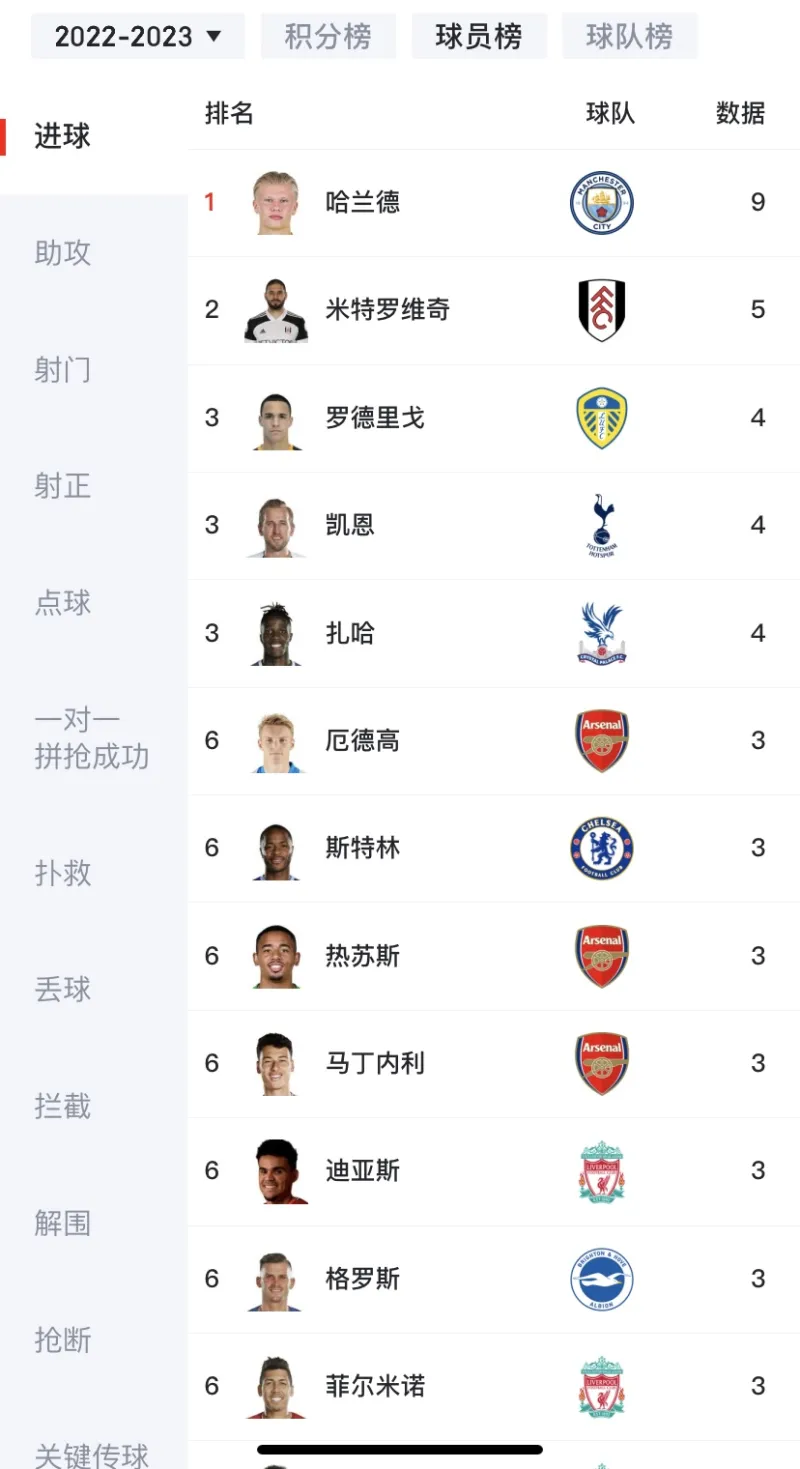Tap Arsenal crest in 厄德高 row
The image size is (800, 1469).
pos(601,741)
